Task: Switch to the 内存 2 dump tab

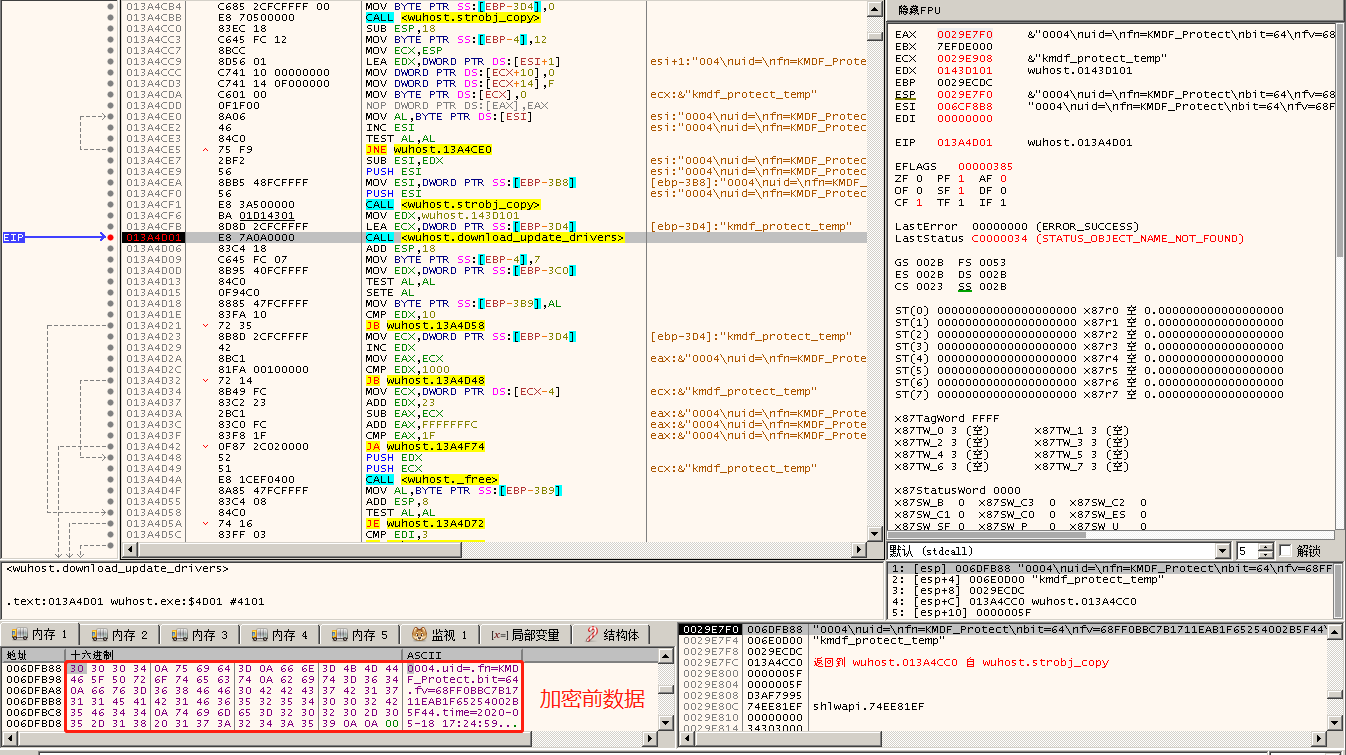Action: pos(119,635)
